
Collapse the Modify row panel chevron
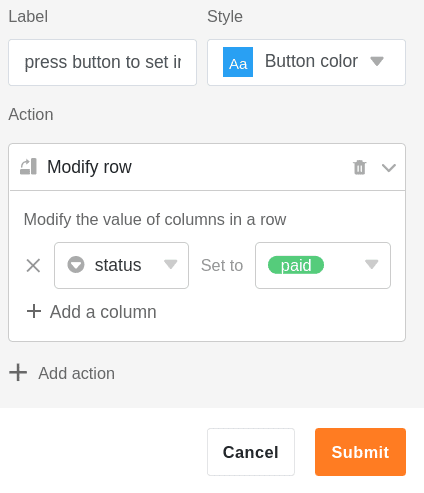[389, 168]
